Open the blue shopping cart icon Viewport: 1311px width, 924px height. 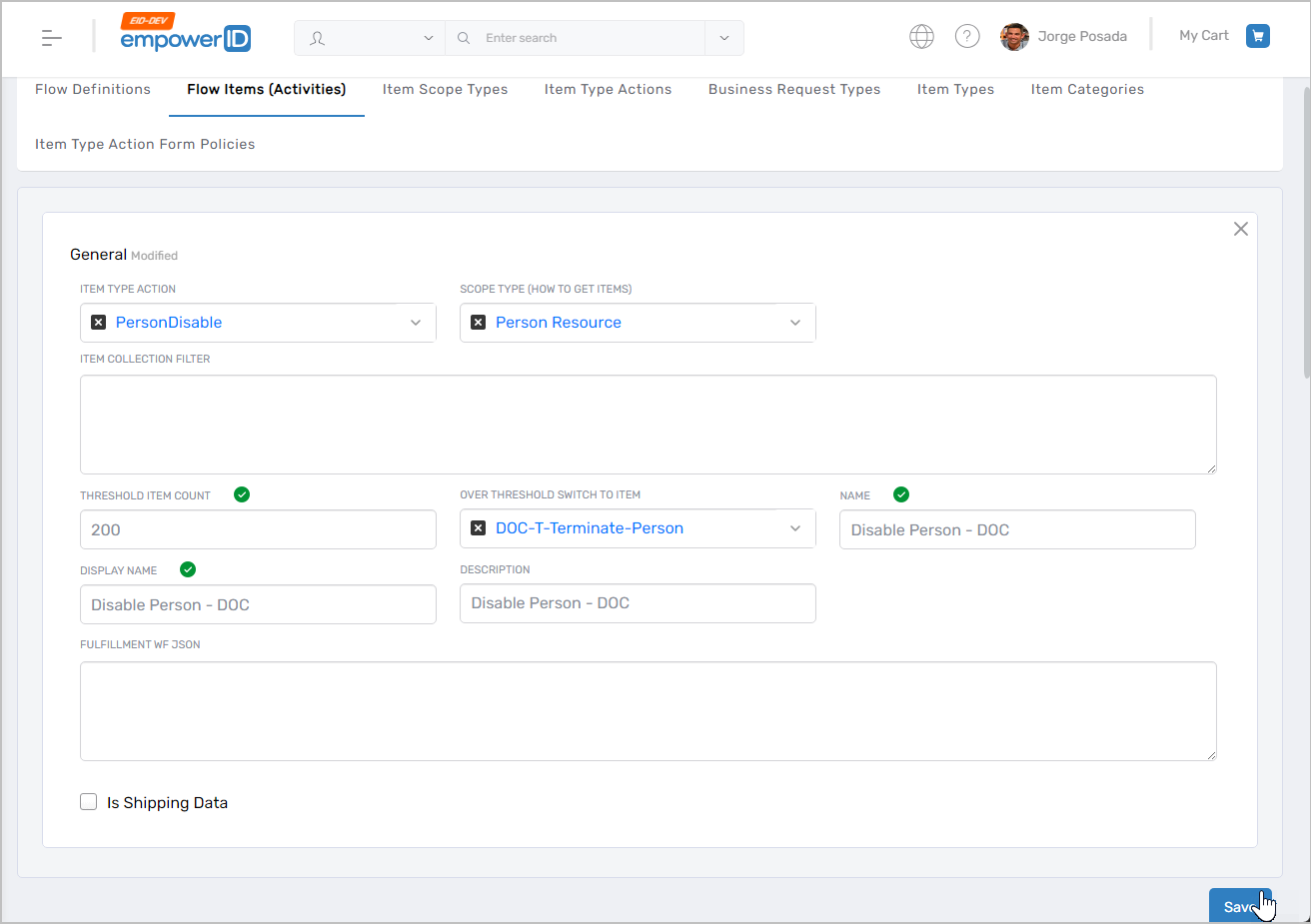pos(1258,35)
